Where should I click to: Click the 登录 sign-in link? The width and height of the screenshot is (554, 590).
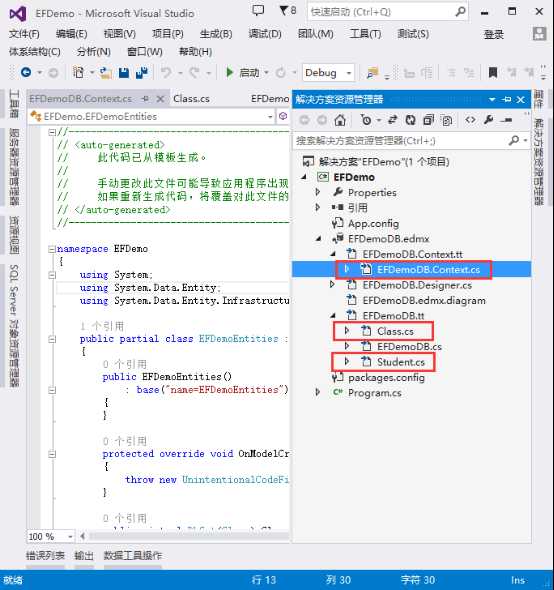[x=493, y=35]
